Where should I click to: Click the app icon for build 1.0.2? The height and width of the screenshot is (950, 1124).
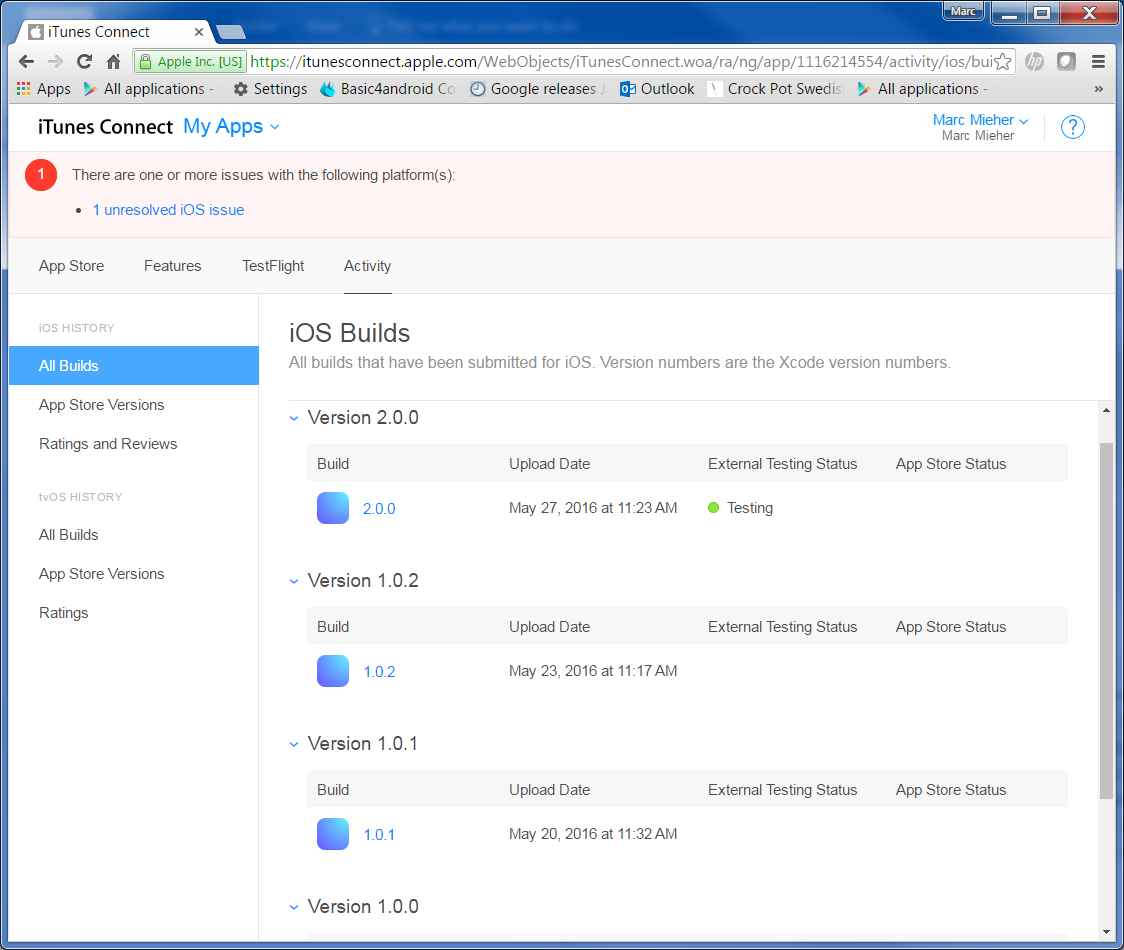pyautogui.click(x=333, y=671)
